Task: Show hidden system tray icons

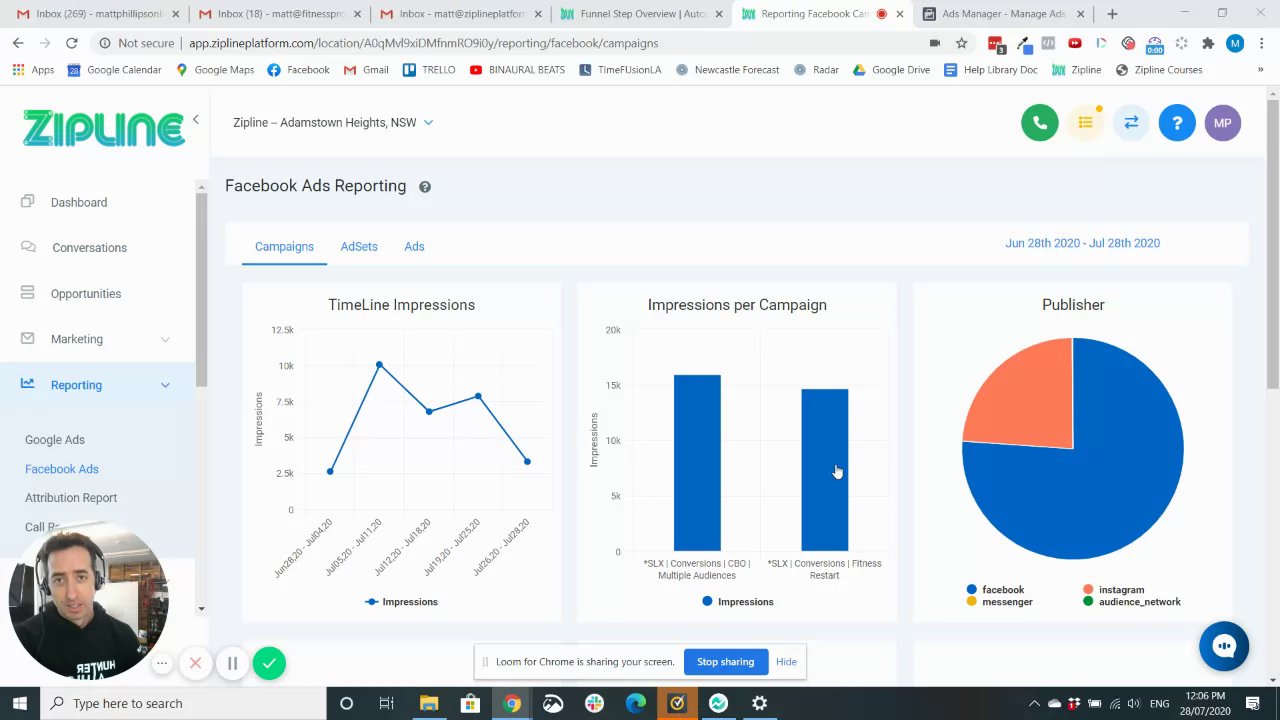Action: click(1034, 703)
